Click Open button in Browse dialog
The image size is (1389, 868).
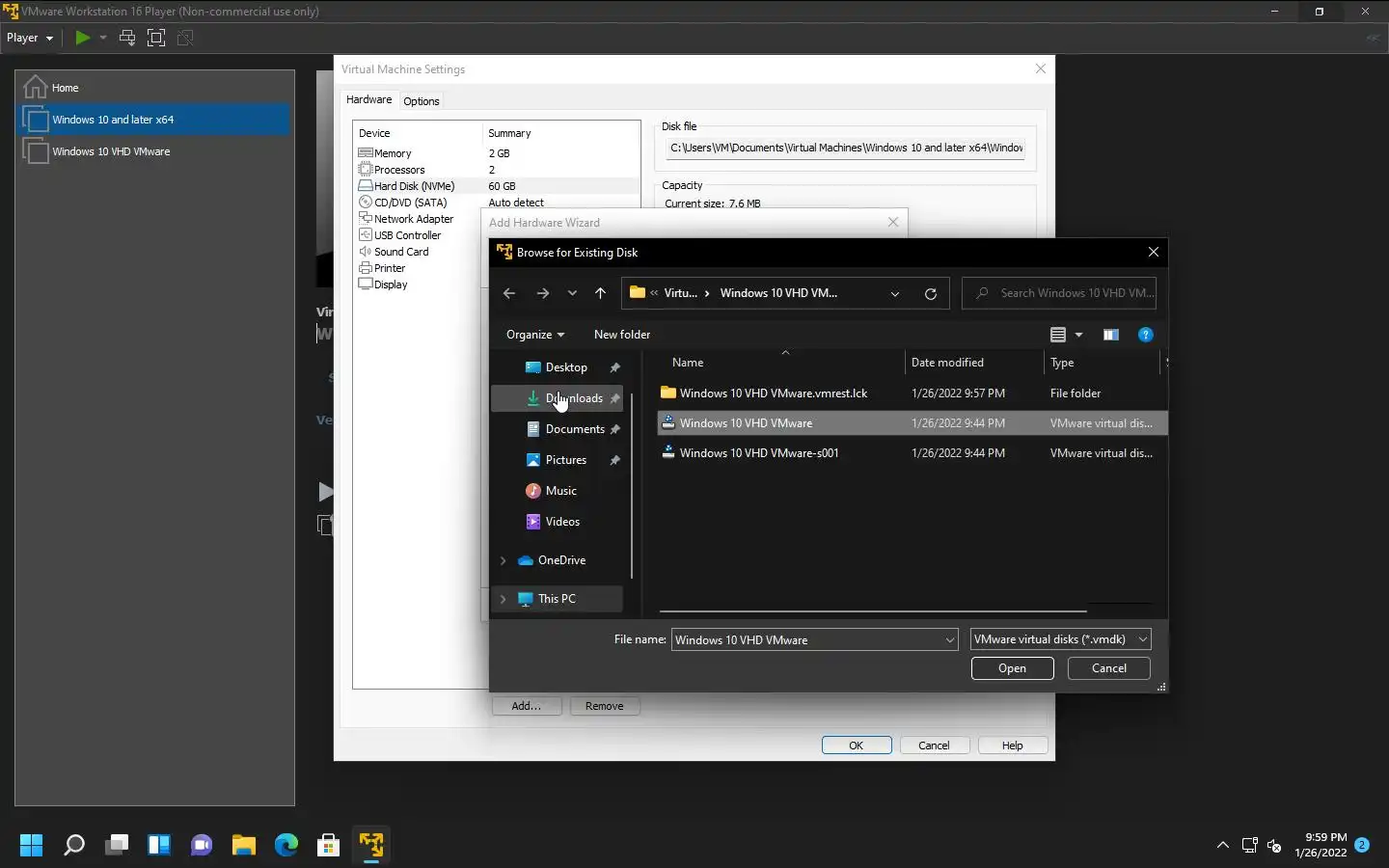pyautogui.click(x=1012, y=668)
